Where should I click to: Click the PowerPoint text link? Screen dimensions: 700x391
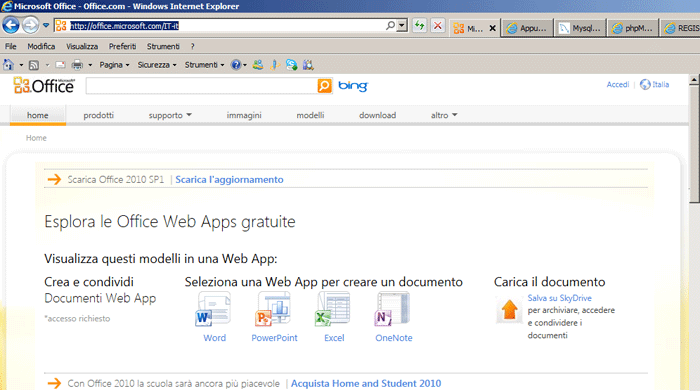pyautogui.click(x=274, y=338)
